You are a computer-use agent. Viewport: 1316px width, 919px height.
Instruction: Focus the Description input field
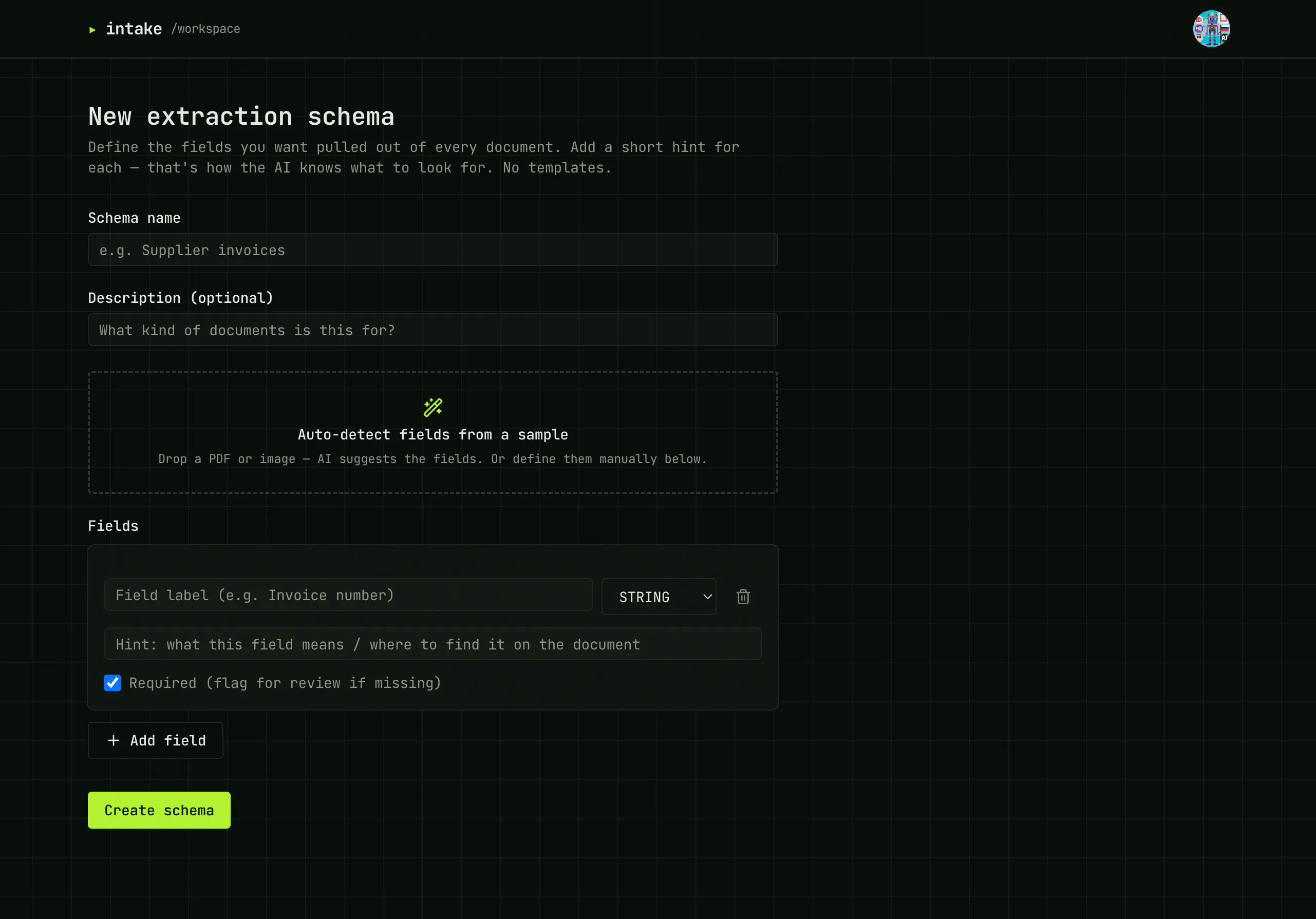click(433, 330)
